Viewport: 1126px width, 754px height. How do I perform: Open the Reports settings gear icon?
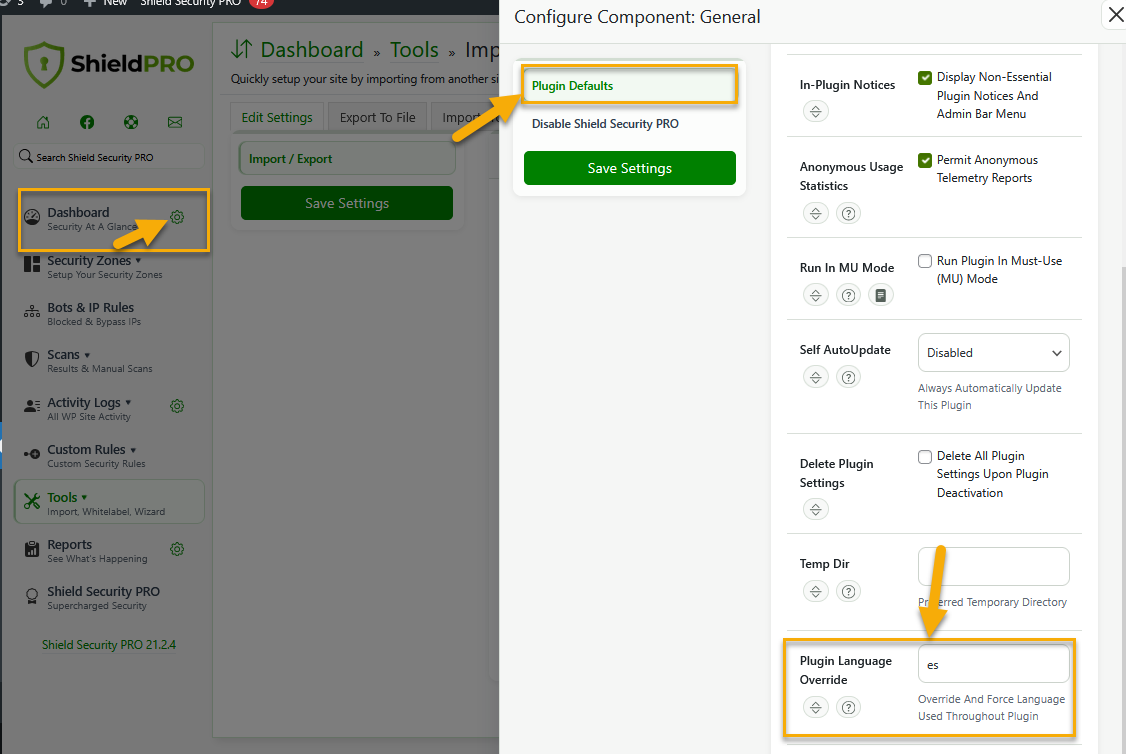(177, 549)
